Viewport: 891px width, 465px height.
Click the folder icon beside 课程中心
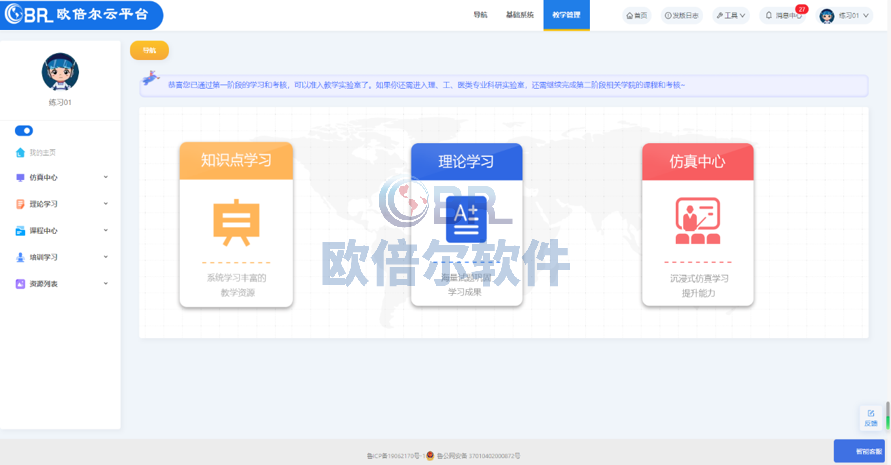[x=20, y=231]
